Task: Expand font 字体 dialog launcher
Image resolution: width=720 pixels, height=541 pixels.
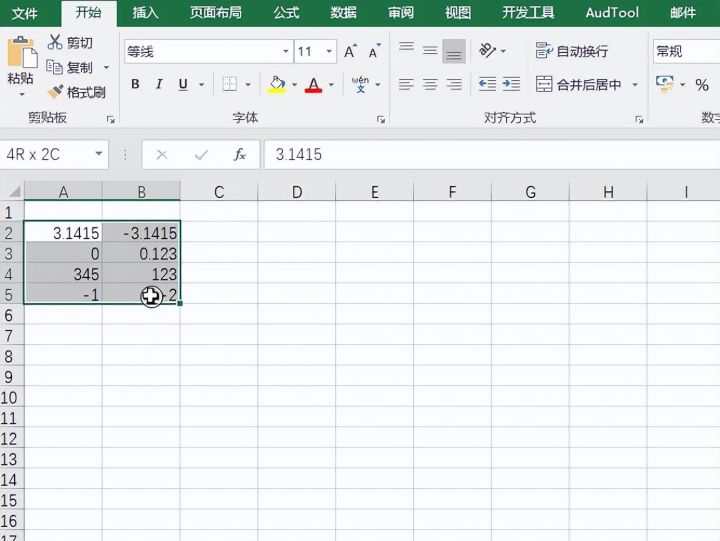Action: click(x=381, y=119)
